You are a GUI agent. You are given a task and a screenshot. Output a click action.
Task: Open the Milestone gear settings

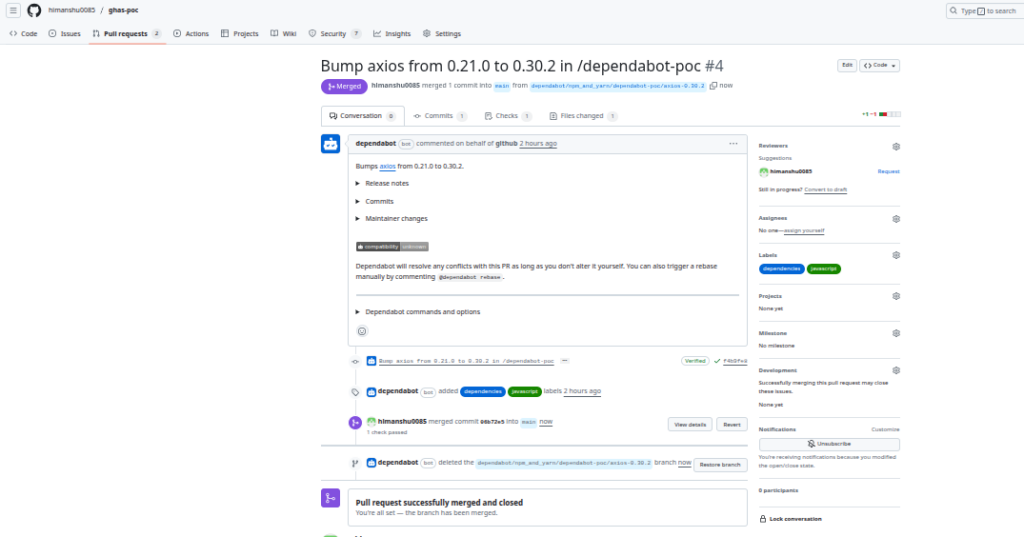point(896,333)
